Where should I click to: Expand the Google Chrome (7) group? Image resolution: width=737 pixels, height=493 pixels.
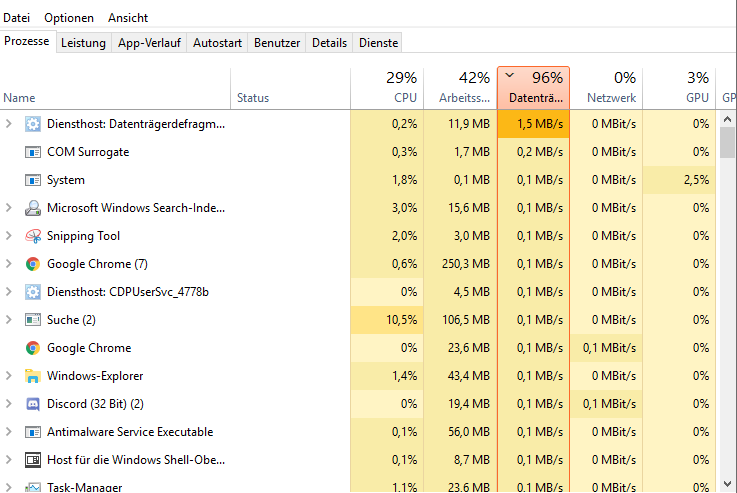point(8,264)
